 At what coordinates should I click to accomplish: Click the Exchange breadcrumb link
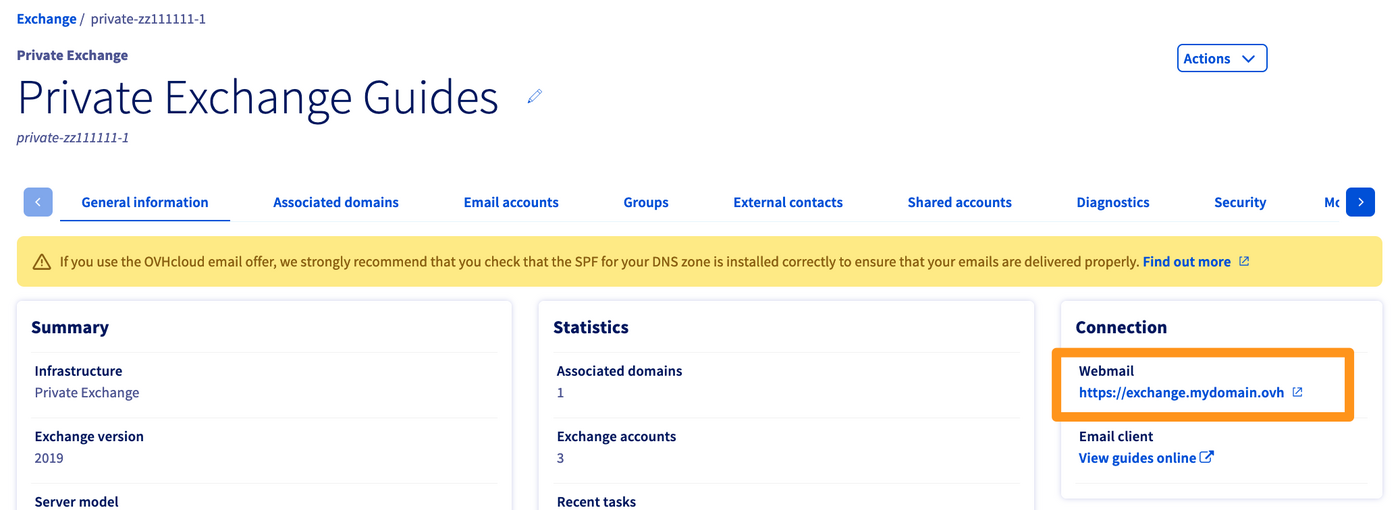pos(46,19)
